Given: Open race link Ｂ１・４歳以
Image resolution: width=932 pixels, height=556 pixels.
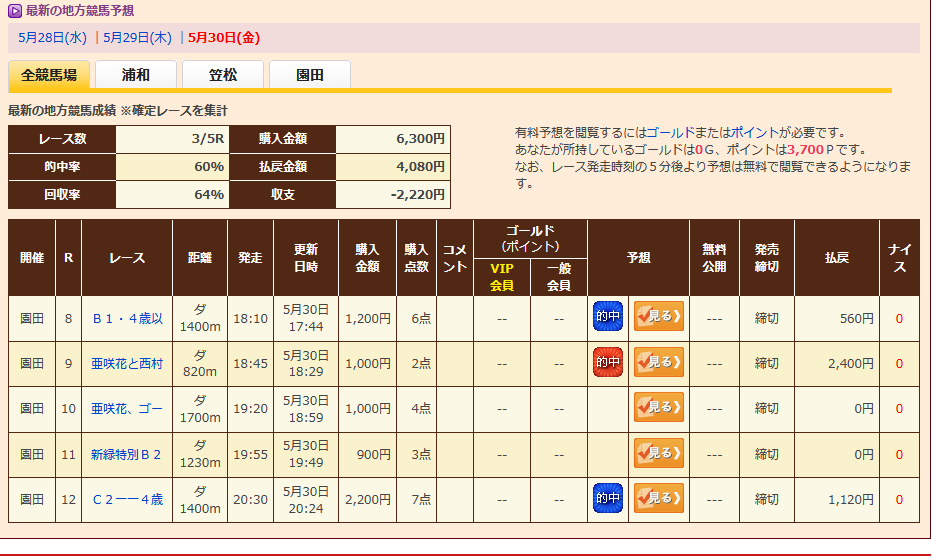Looking at the screenshot, I should (127, 319).
